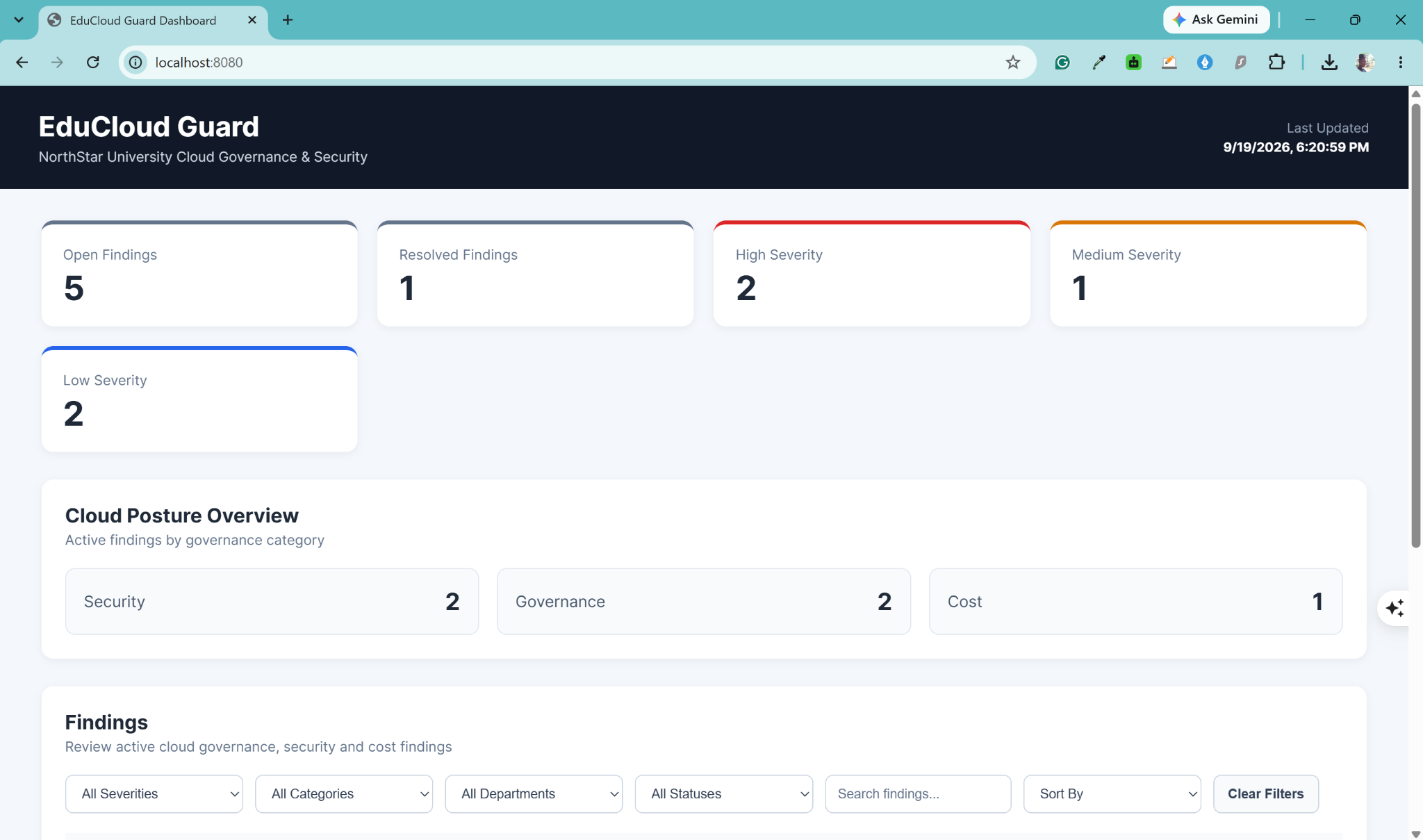Select the Medium Severity card
The height and width of the screenshot is (840, 1423).
pos(1208,274)
